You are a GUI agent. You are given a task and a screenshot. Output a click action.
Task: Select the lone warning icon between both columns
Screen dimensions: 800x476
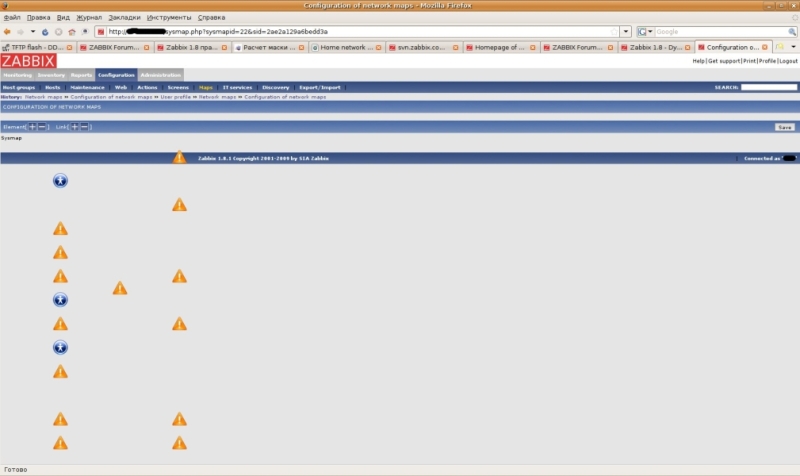pos(120,288)
